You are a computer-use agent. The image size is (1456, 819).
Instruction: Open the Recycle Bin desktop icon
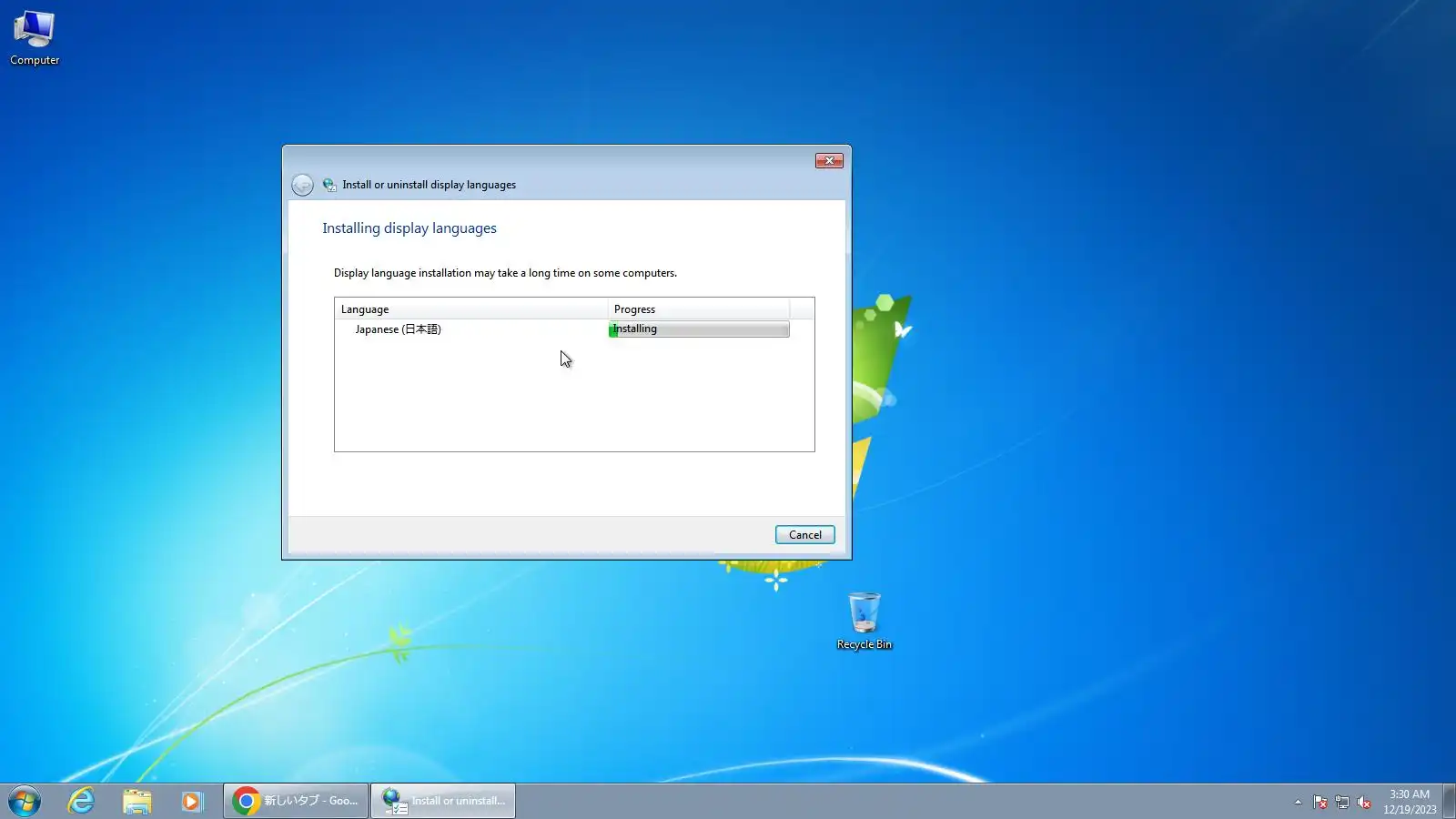(x=864, y=622)
